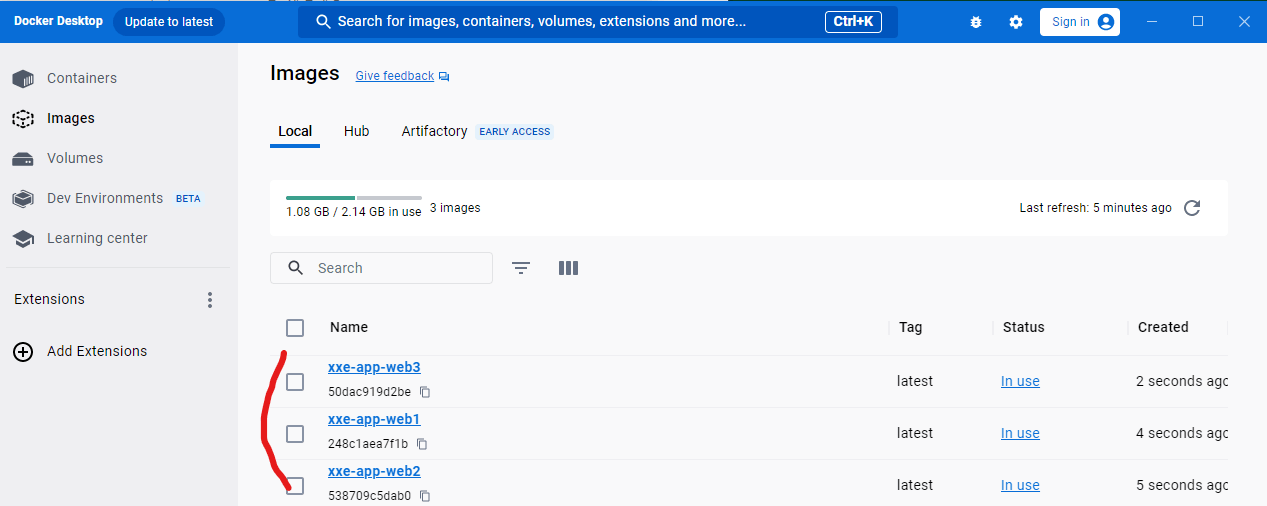The width and height of the screenshot is (1267, 506).
Task: Click the EARLY ACCESS badge
Action: (x=515, y=131)
